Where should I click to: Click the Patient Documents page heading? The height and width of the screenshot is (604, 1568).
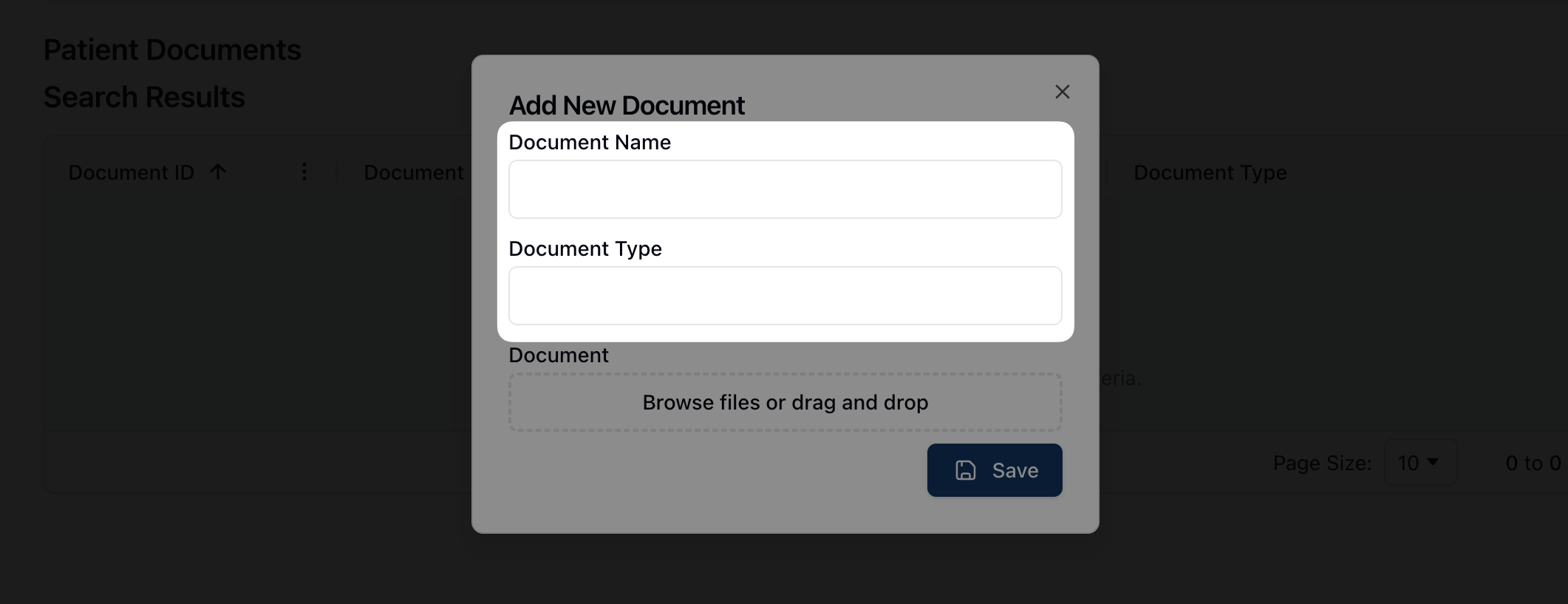click(172, 50)
